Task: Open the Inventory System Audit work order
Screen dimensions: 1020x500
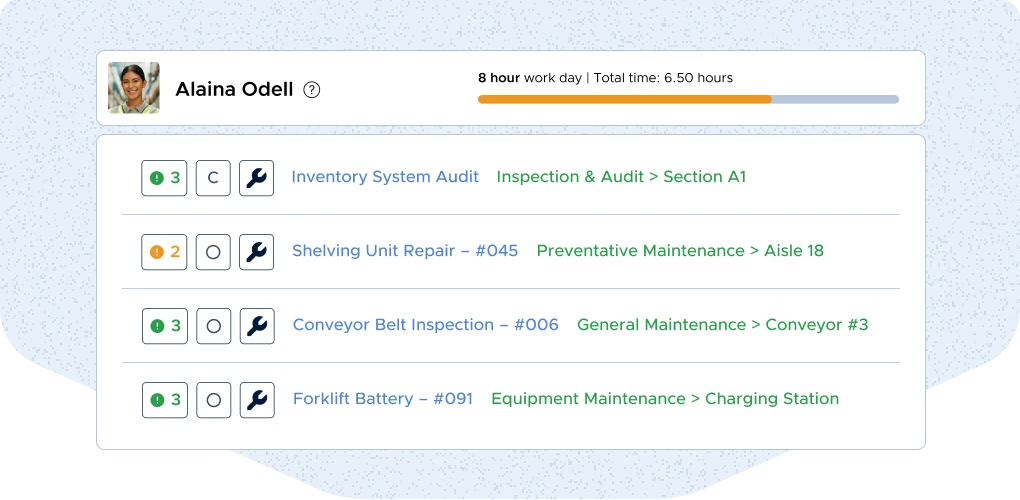Action: [385, 177]
